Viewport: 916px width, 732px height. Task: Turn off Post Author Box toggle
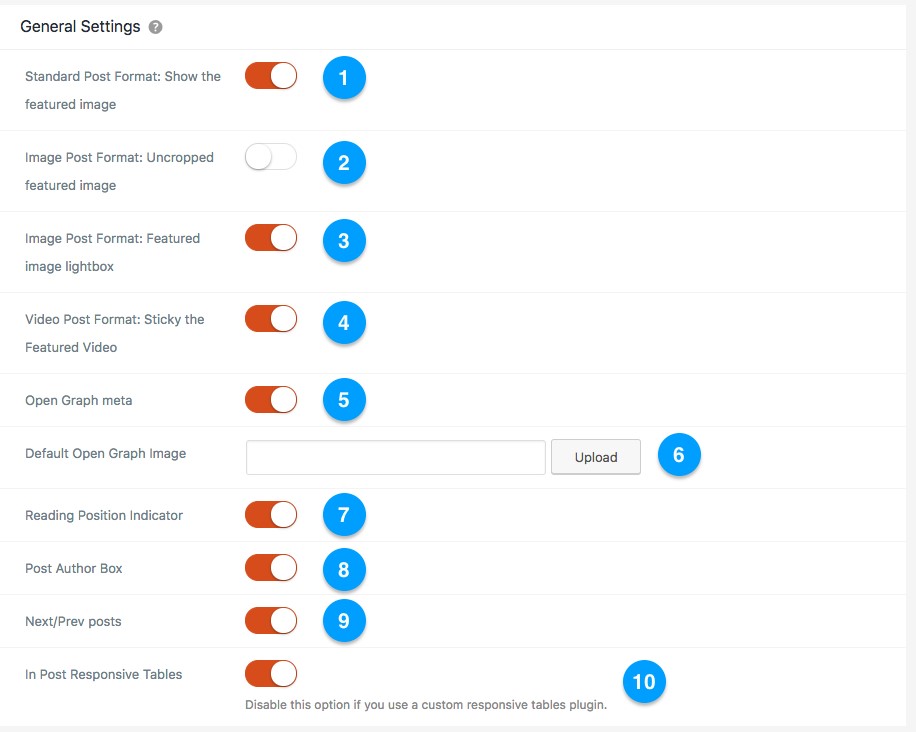pos(271,568)
